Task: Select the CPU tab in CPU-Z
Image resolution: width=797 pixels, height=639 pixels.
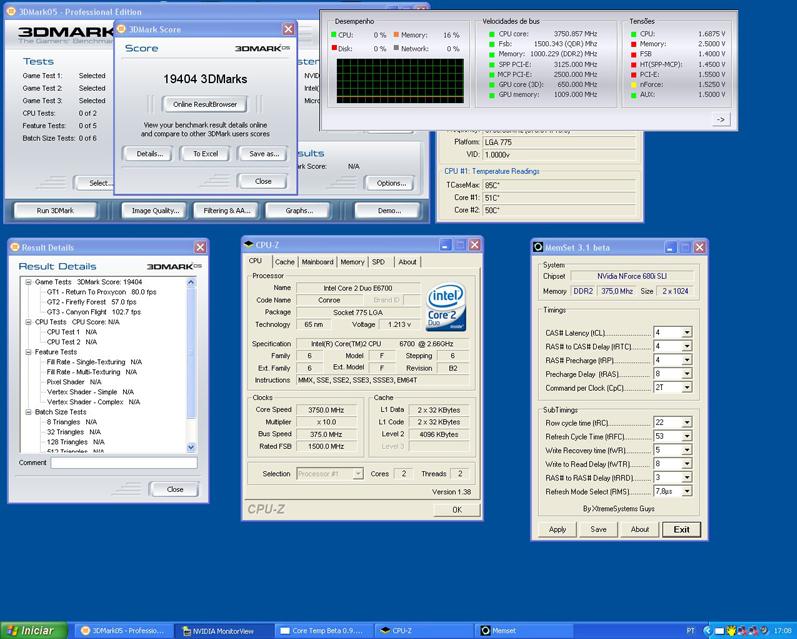Action: (256, 261)
